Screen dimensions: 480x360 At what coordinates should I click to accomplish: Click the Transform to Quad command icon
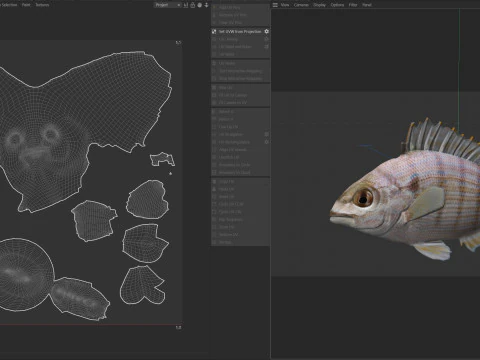(x=214, y=173)
